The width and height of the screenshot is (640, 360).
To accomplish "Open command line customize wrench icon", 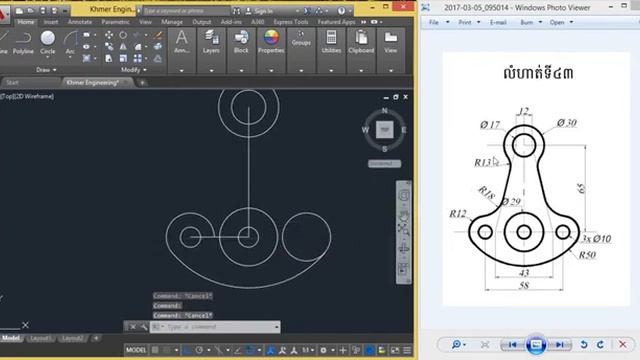I will point(143,327).
